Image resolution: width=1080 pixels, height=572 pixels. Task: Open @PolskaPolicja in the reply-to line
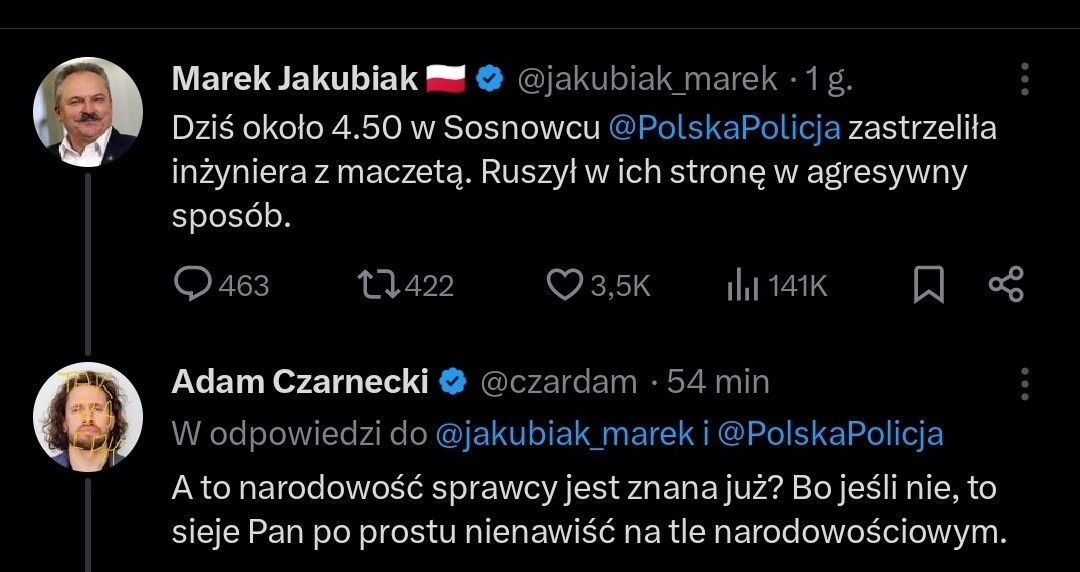coord(830,433)
